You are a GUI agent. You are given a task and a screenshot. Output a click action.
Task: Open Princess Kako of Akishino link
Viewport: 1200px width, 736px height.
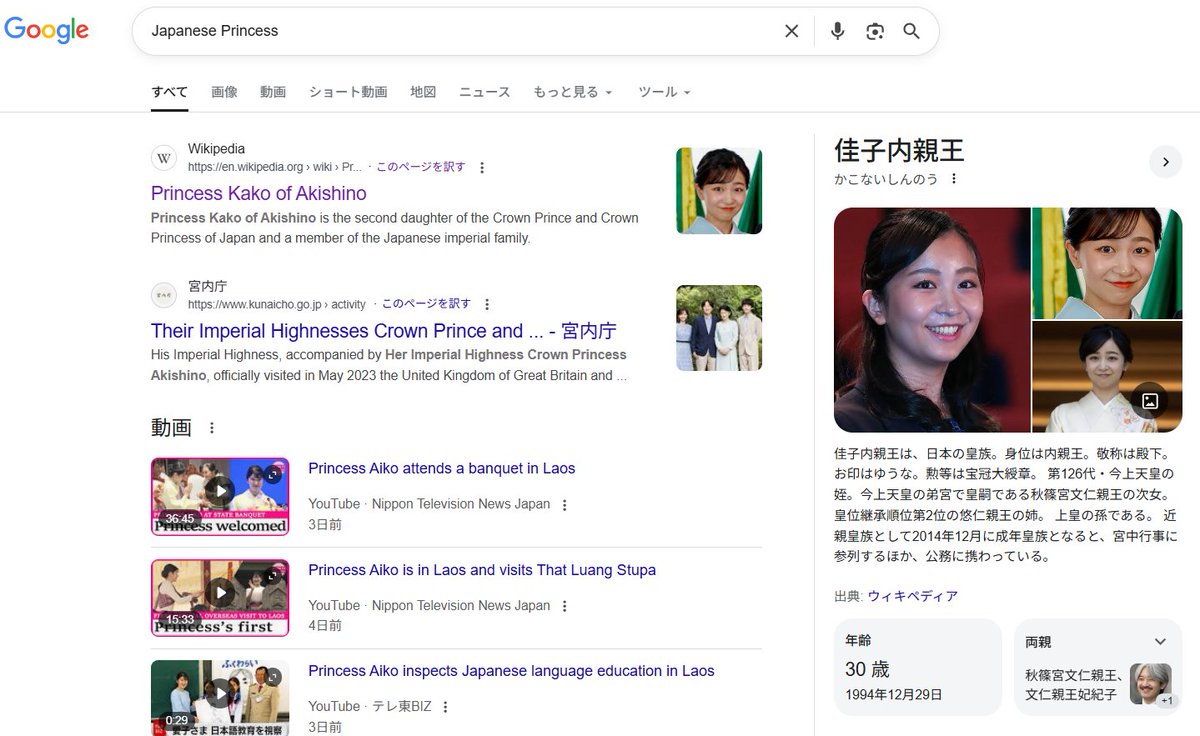click(x=259, y=194)
